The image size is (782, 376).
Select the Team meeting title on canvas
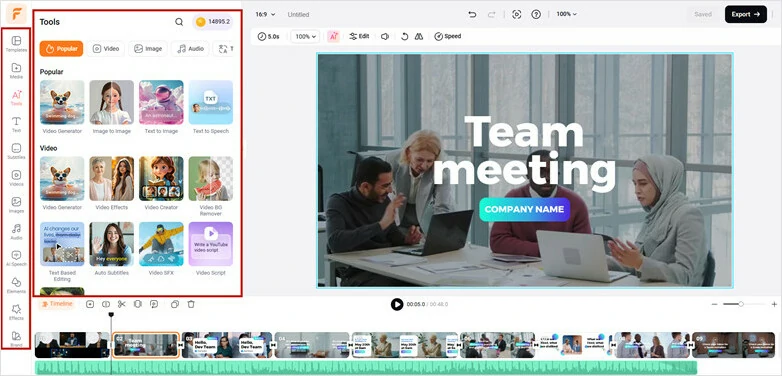coord(524,153)
